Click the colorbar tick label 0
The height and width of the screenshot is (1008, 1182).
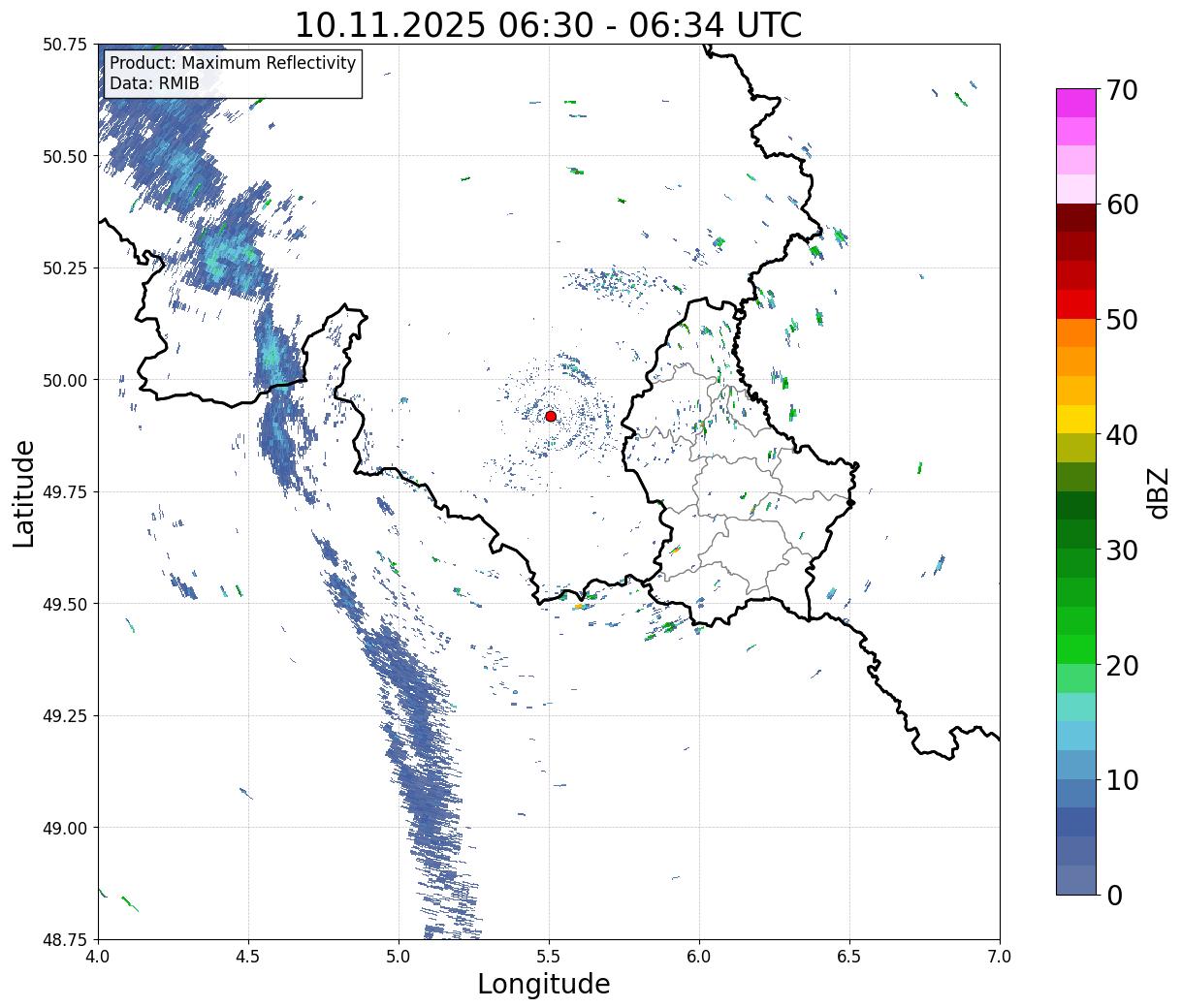pos(1113,895)
